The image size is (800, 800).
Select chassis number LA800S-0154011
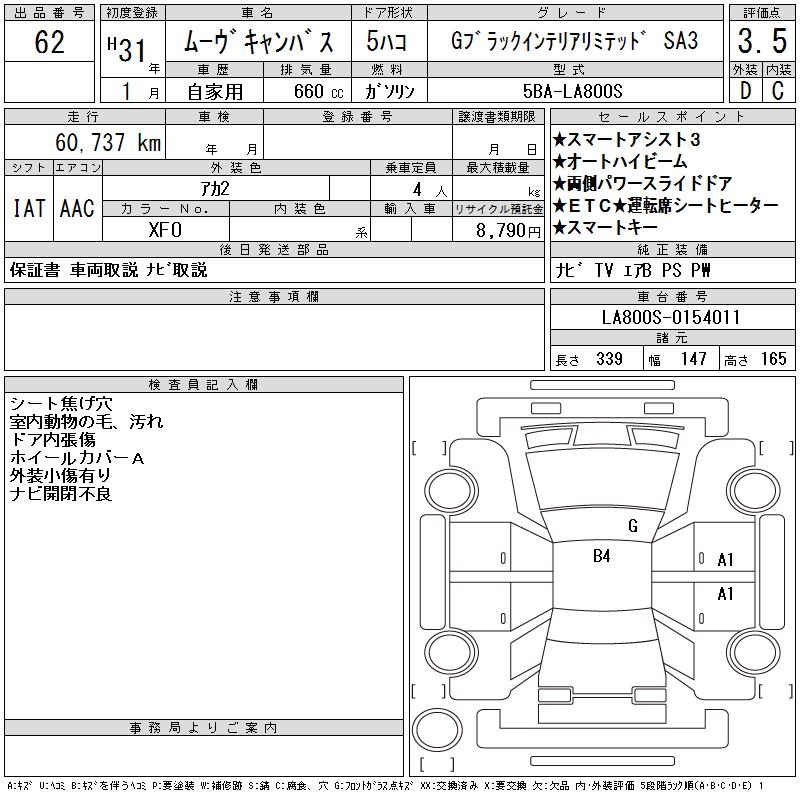point(671,317)
